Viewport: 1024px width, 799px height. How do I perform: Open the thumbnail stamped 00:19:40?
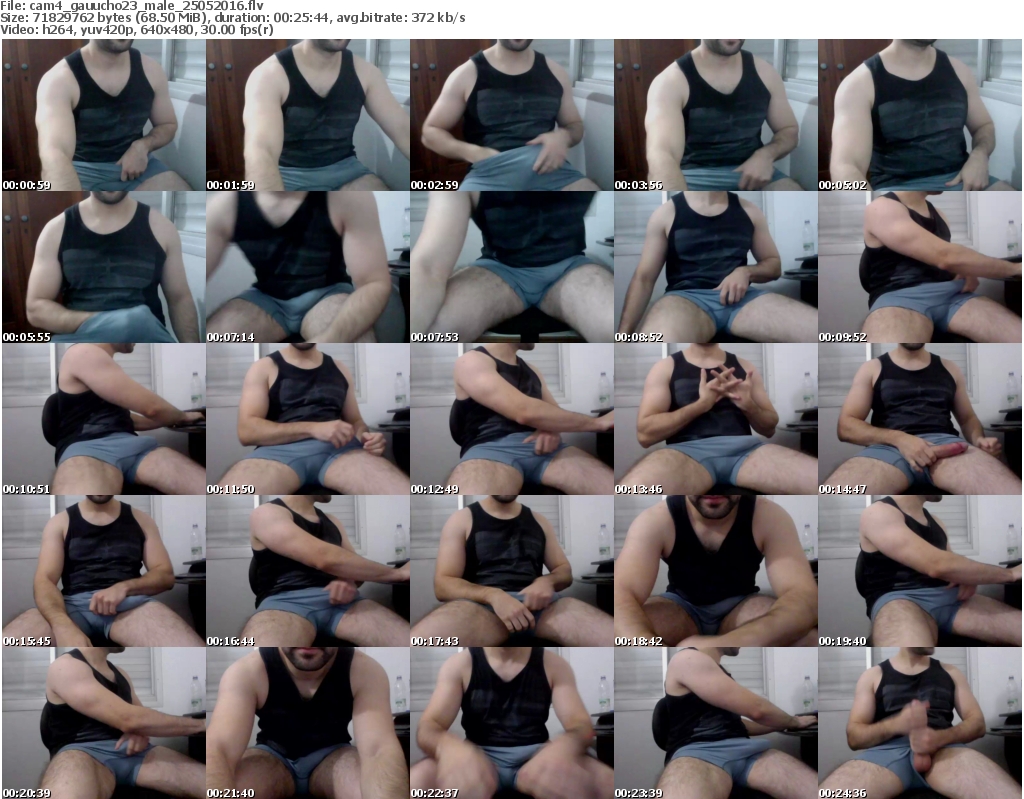(920, 571)
